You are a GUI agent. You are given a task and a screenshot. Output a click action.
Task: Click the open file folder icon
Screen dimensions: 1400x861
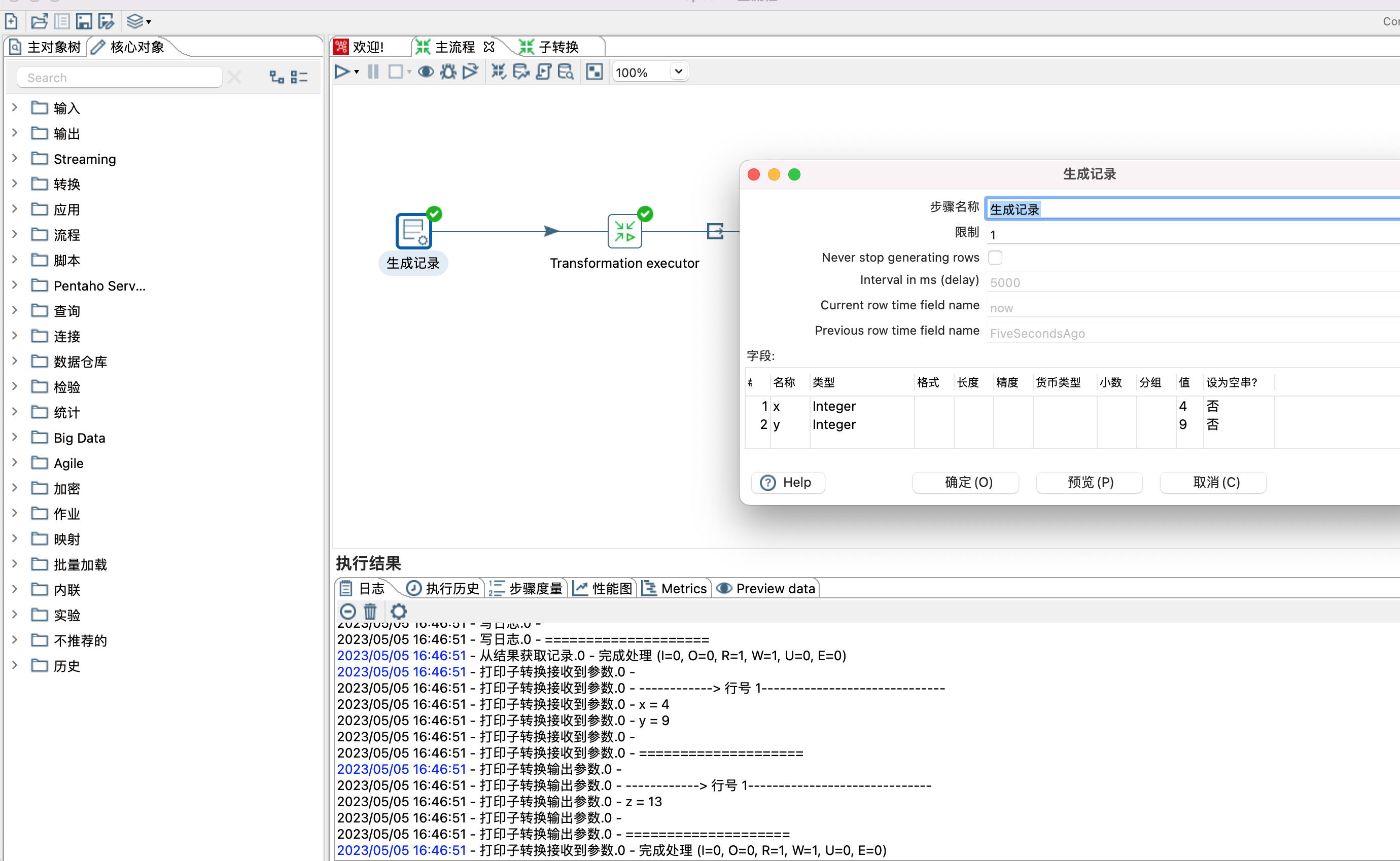[x=39, y=22]
